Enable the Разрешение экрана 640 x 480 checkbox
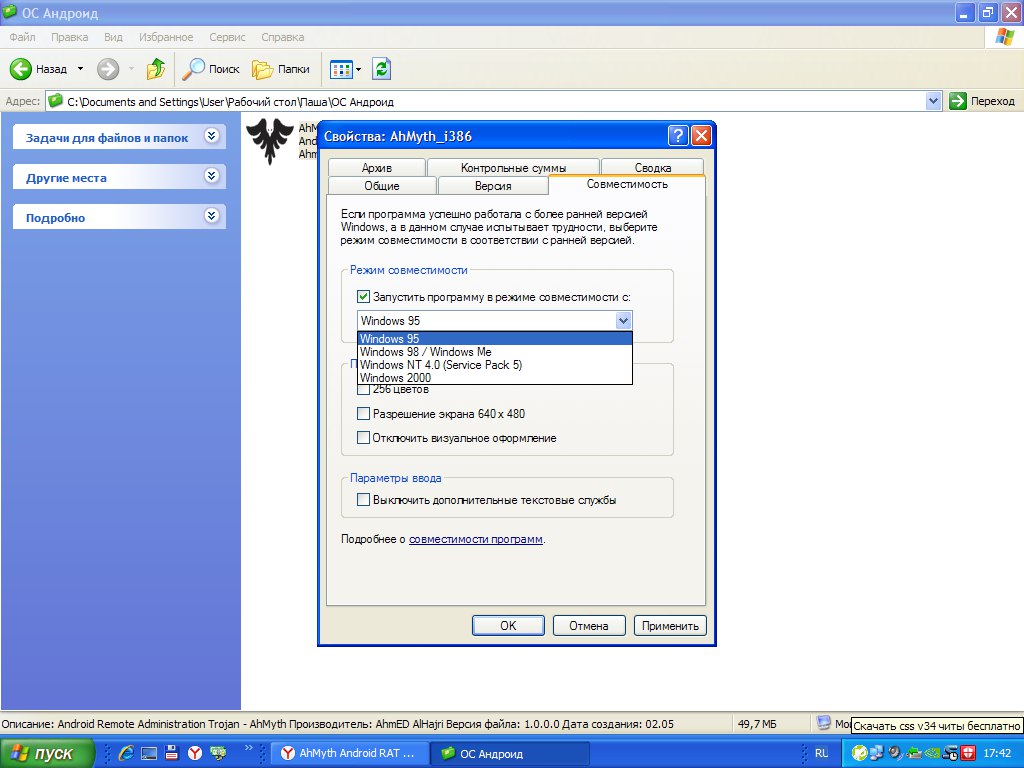 pyautogui.click(x=363, y=413)
